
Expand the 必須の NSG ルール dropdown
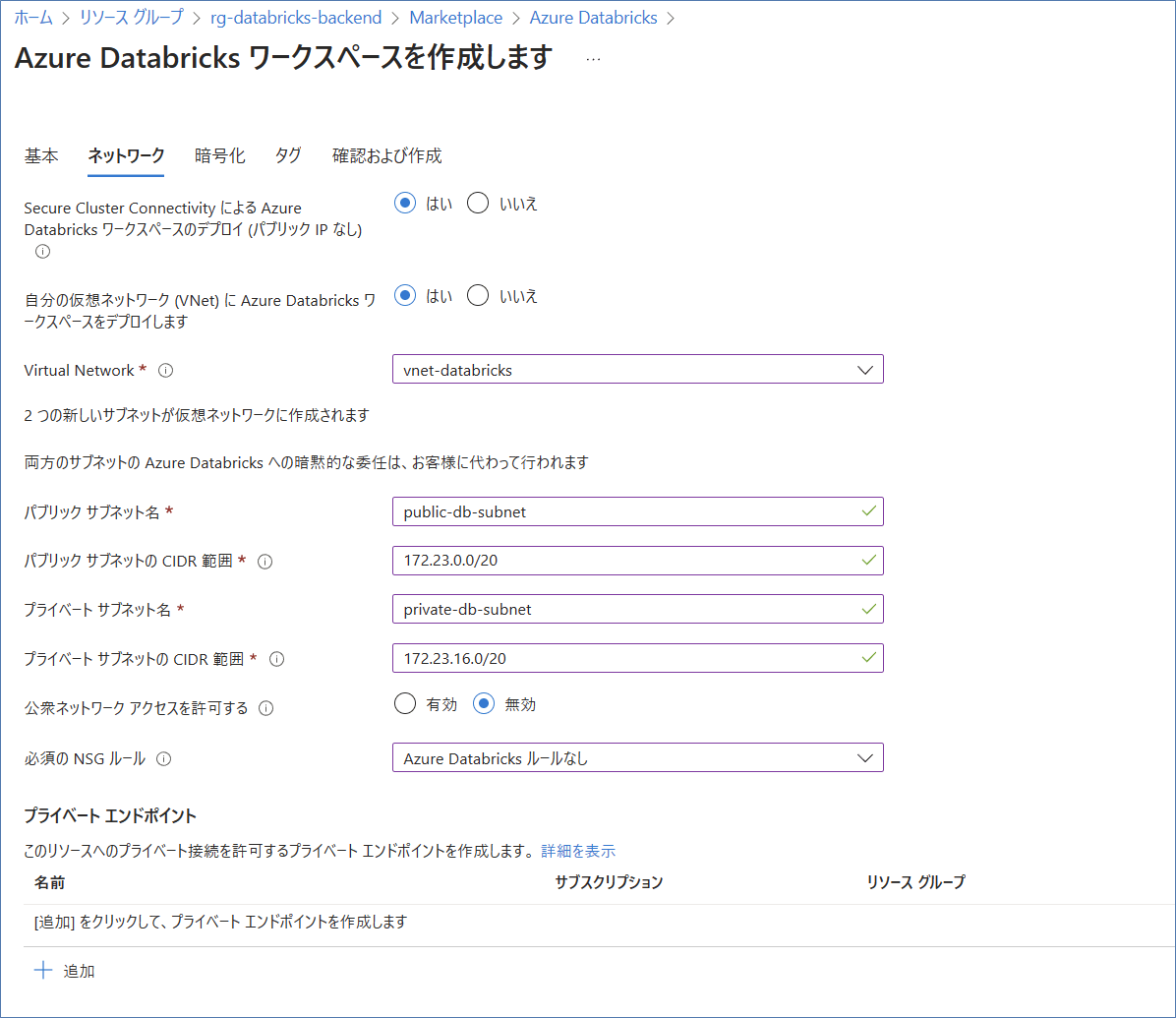(637, 757)
